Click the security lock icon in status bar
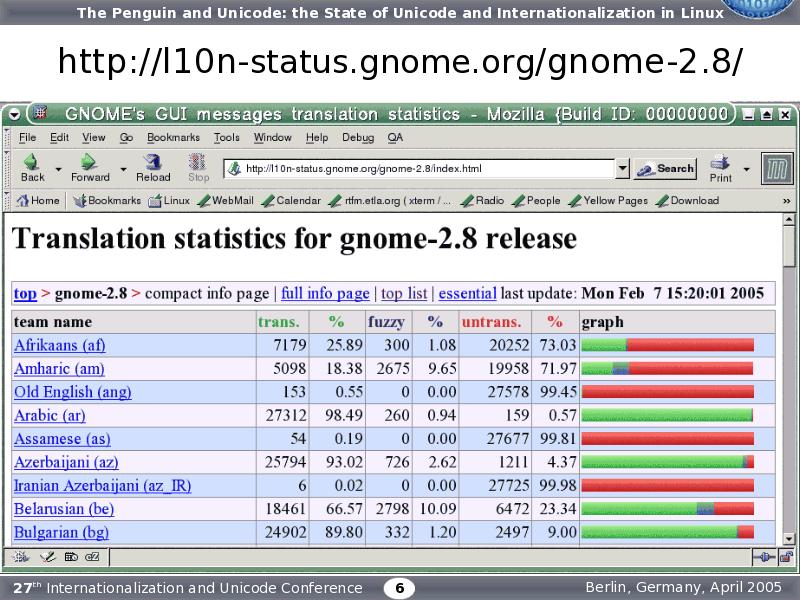This screenshot has width=800, height=600. (786, 557)
